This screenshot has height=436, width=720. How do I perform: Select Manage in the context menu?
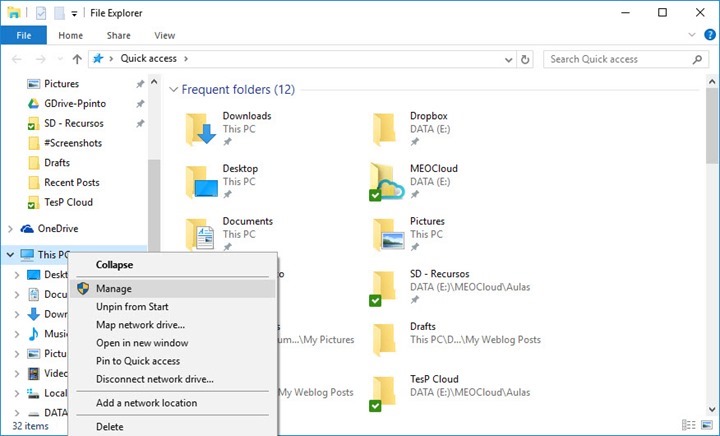[x=114, y=288]
